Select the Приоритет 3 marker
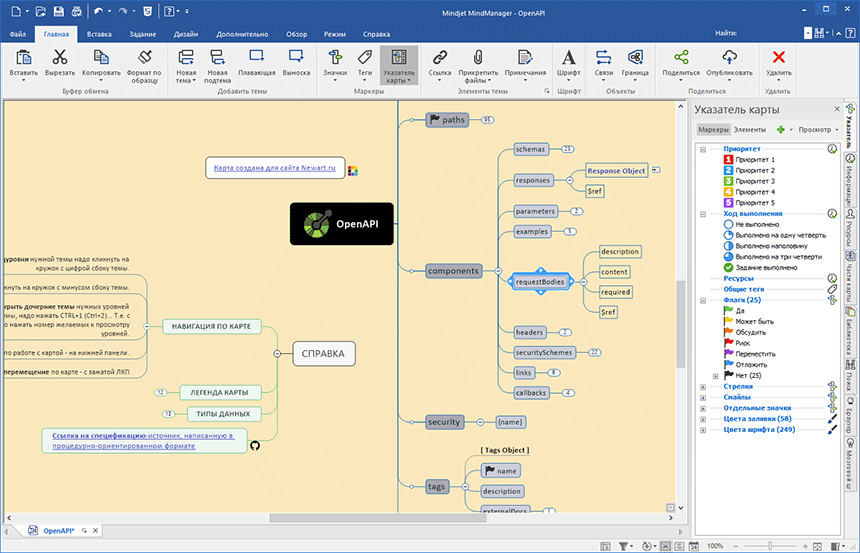860x553 pixels. 749,181
